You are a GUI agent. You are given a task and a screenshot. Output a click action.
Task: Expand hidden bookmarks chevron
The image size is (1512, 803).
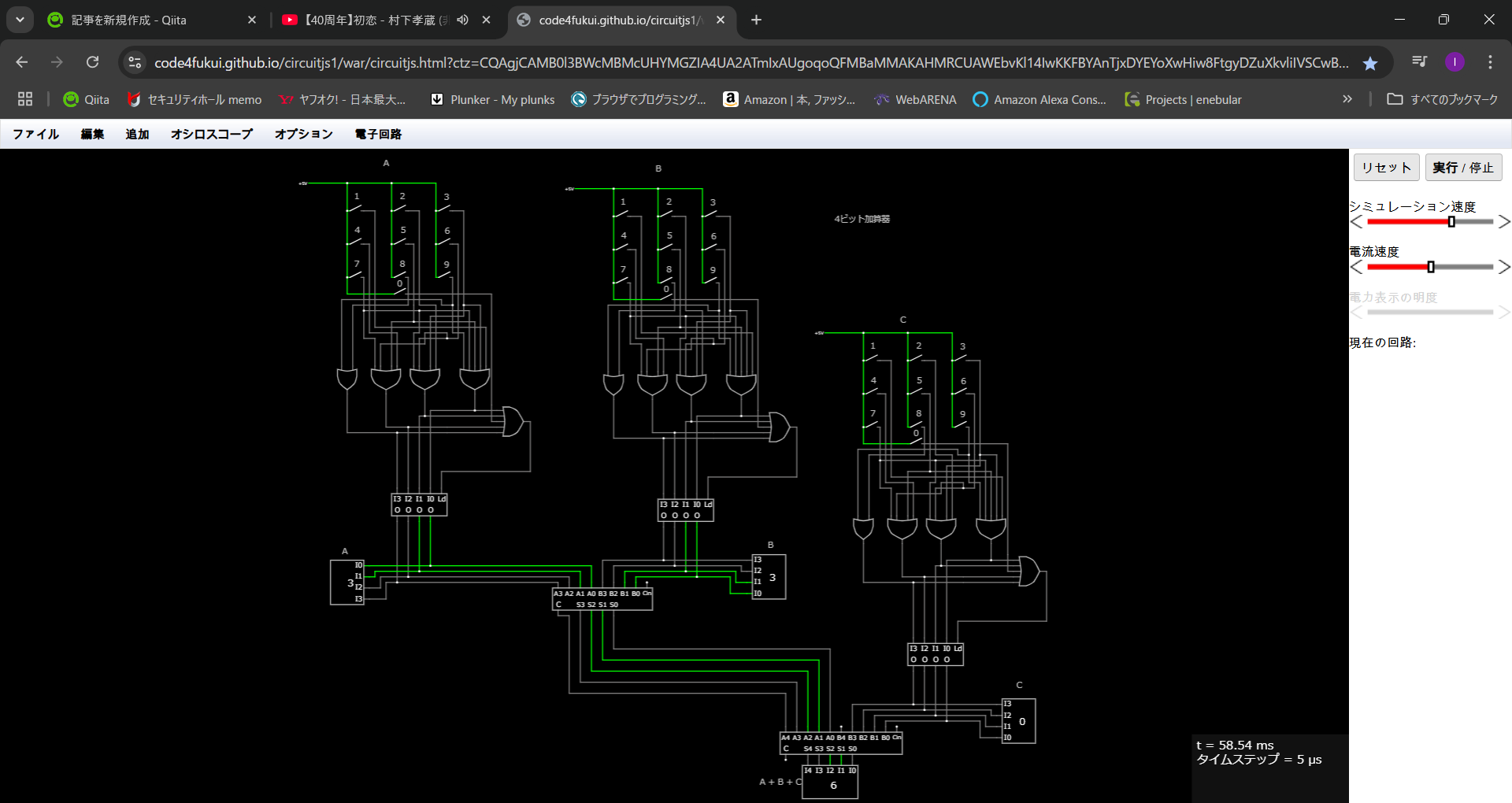1347,99
